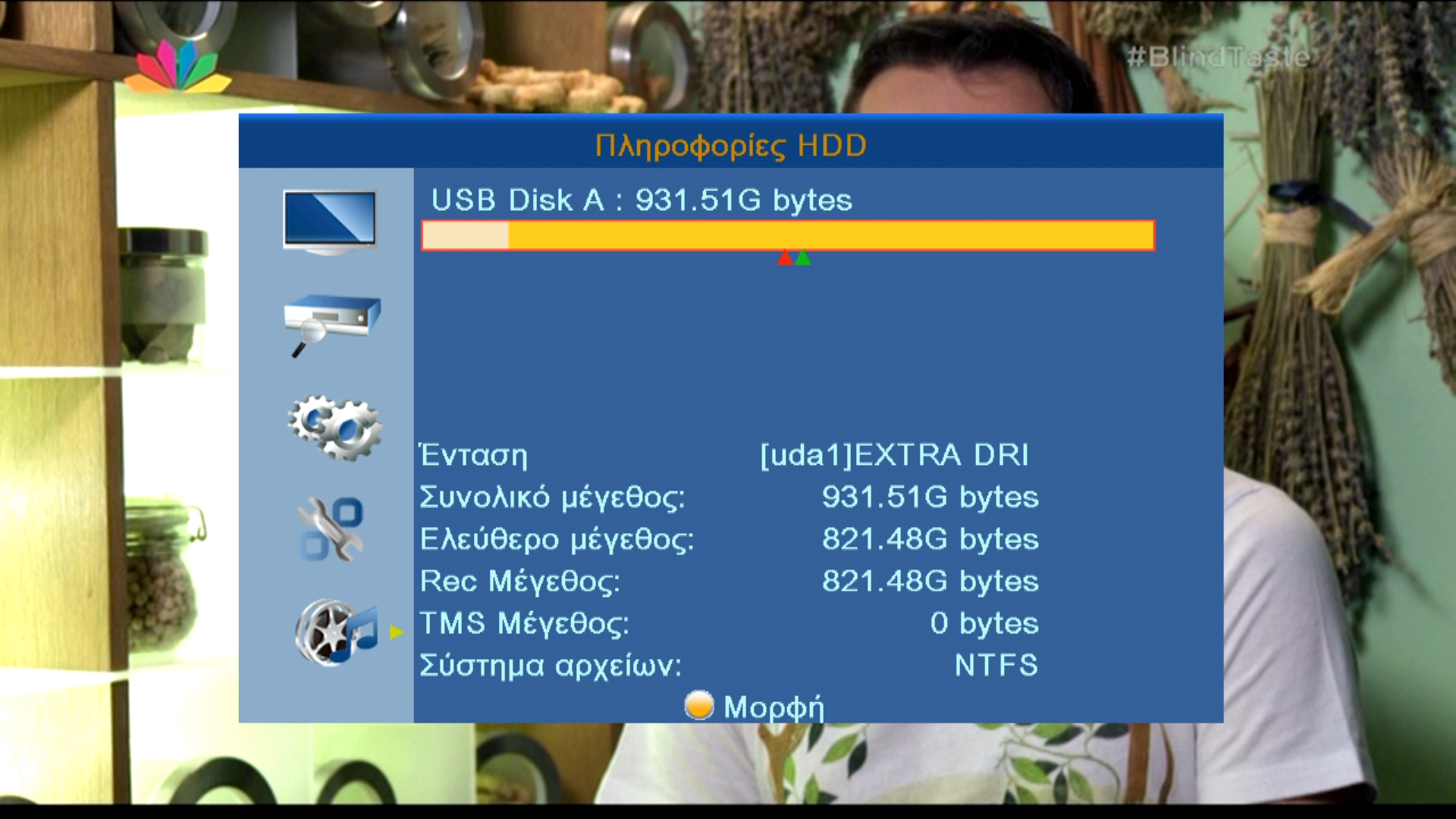The image size is (1456, 819).
Task: Open the gears system settings icon
Action: pyautogui.click(x=334, y=428)
